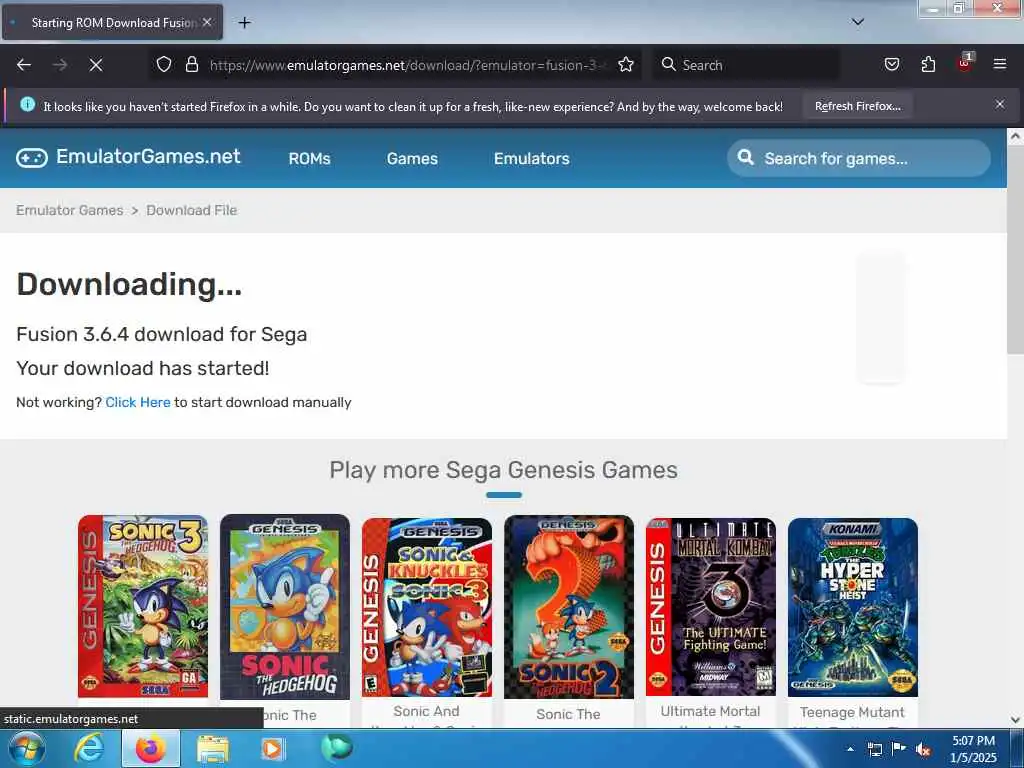This screenshot has height=768, width=1024.
Task: Click Here to start download manually
Action: 138,402
